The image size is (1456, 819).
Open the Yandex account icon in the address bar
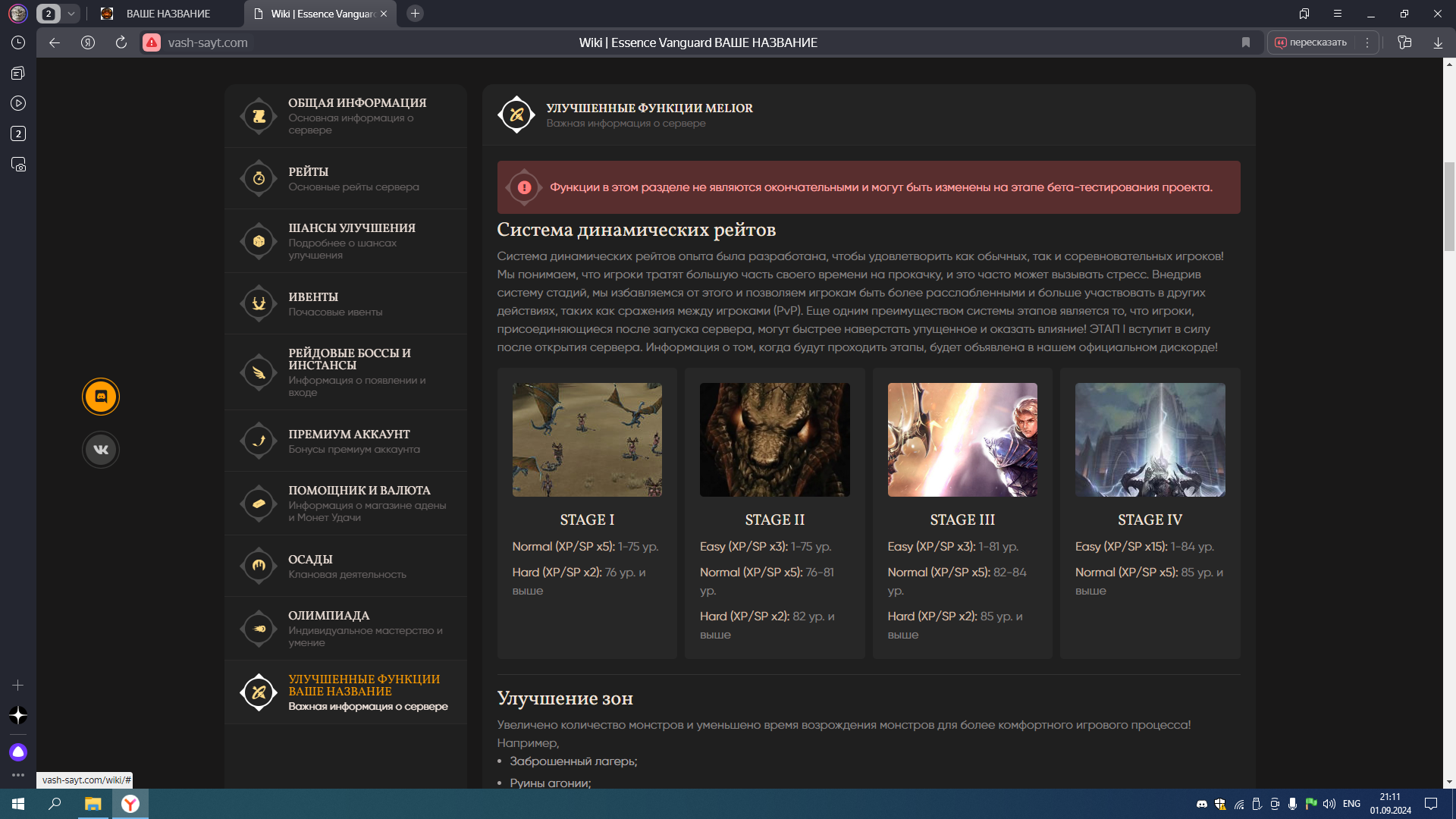click(x=88, y=42)
